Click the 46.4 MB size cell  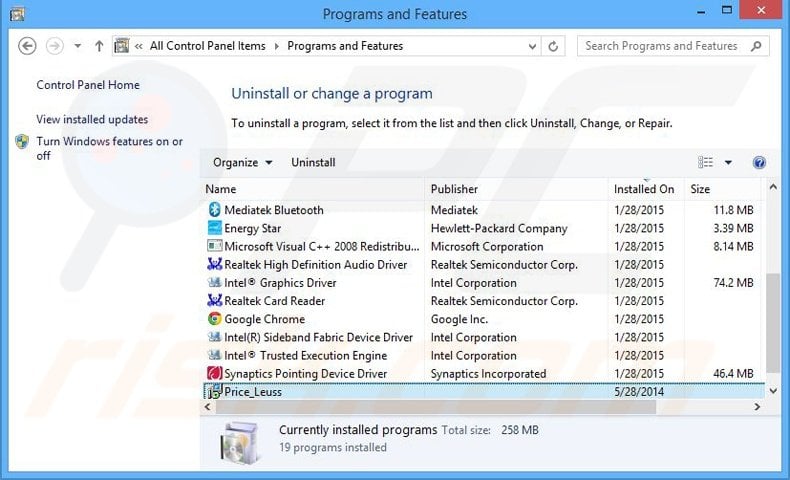pyautogui.click(x=733, y=374)
